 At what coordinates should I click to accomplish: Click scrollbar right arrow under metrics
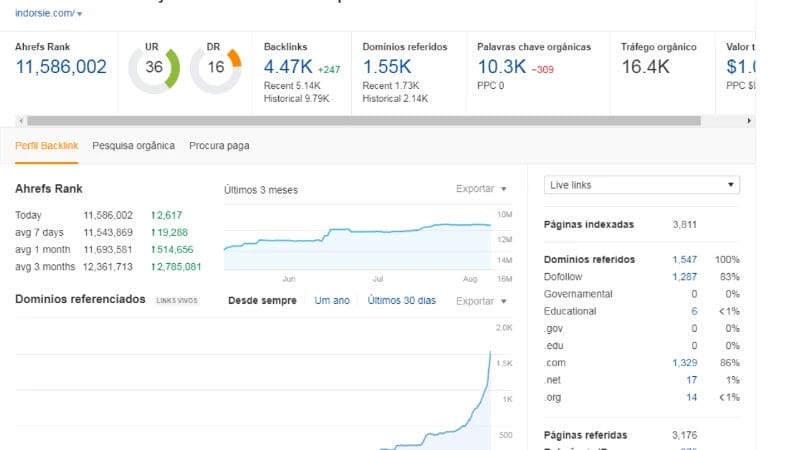pos(748,121)
